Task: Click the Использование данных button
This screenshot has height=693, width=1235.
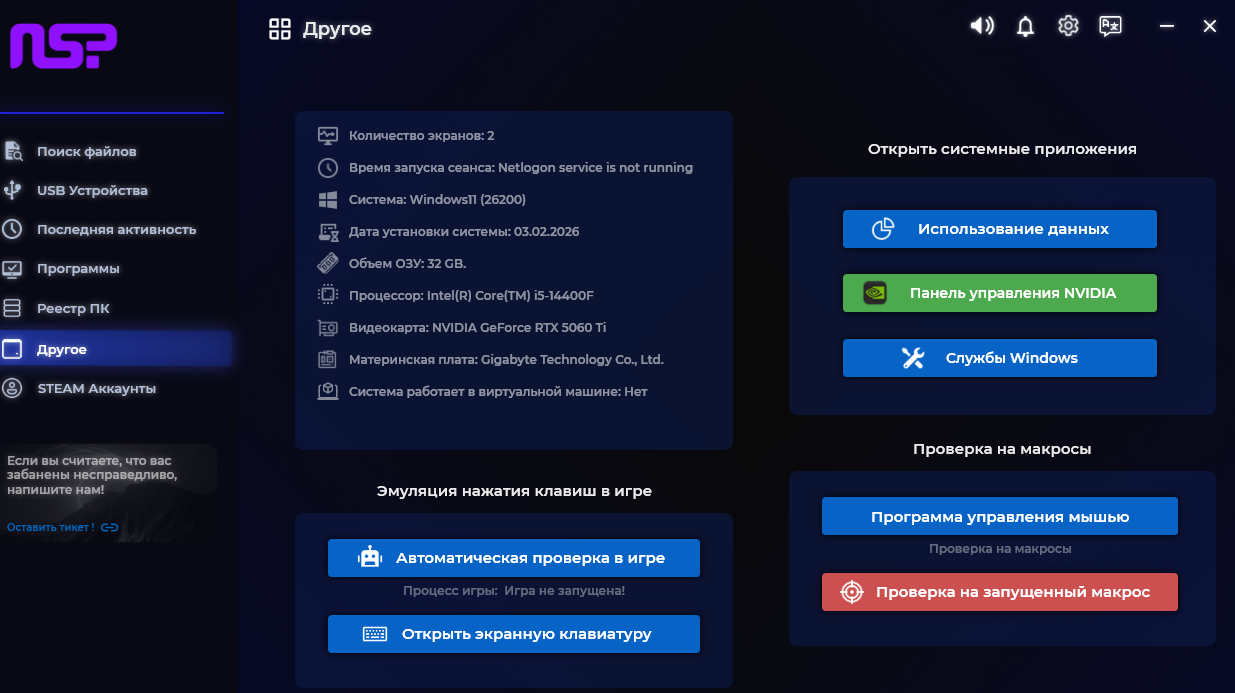Action: point(999,229)
